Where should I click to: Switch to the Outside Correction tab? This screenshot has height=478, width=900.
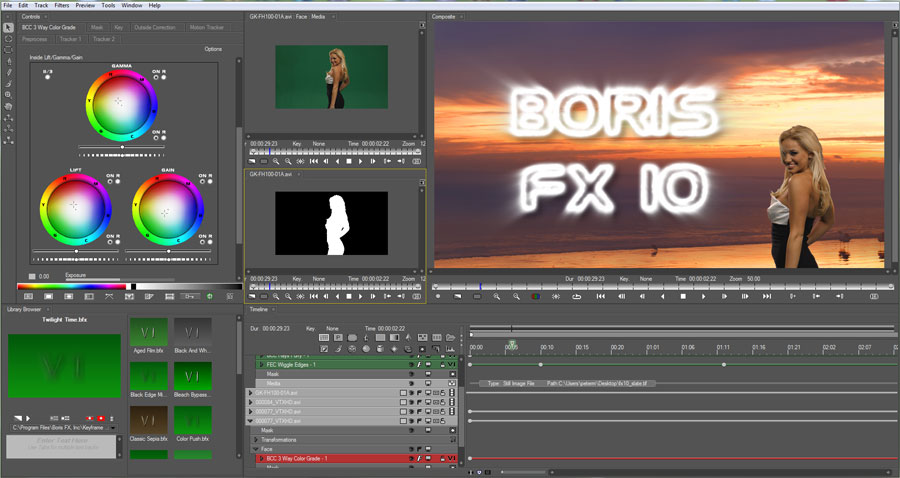point(155,28)
